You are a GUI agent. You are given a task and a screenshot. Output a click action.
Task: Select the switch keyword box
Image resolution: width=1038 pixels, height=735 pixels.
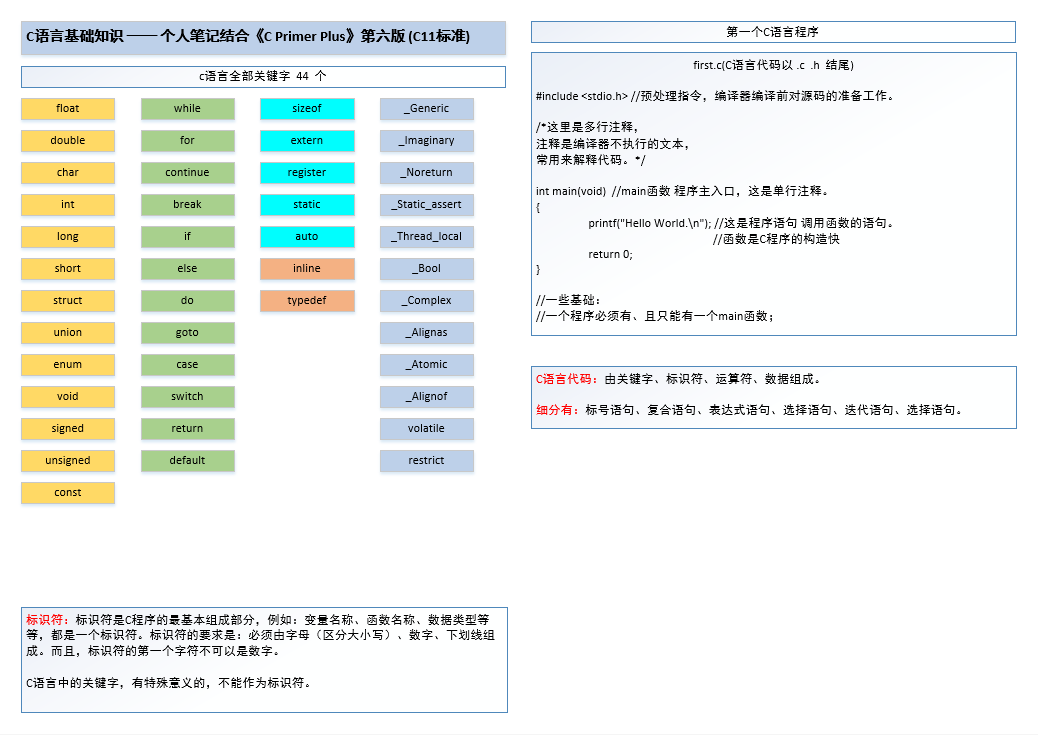187,397
